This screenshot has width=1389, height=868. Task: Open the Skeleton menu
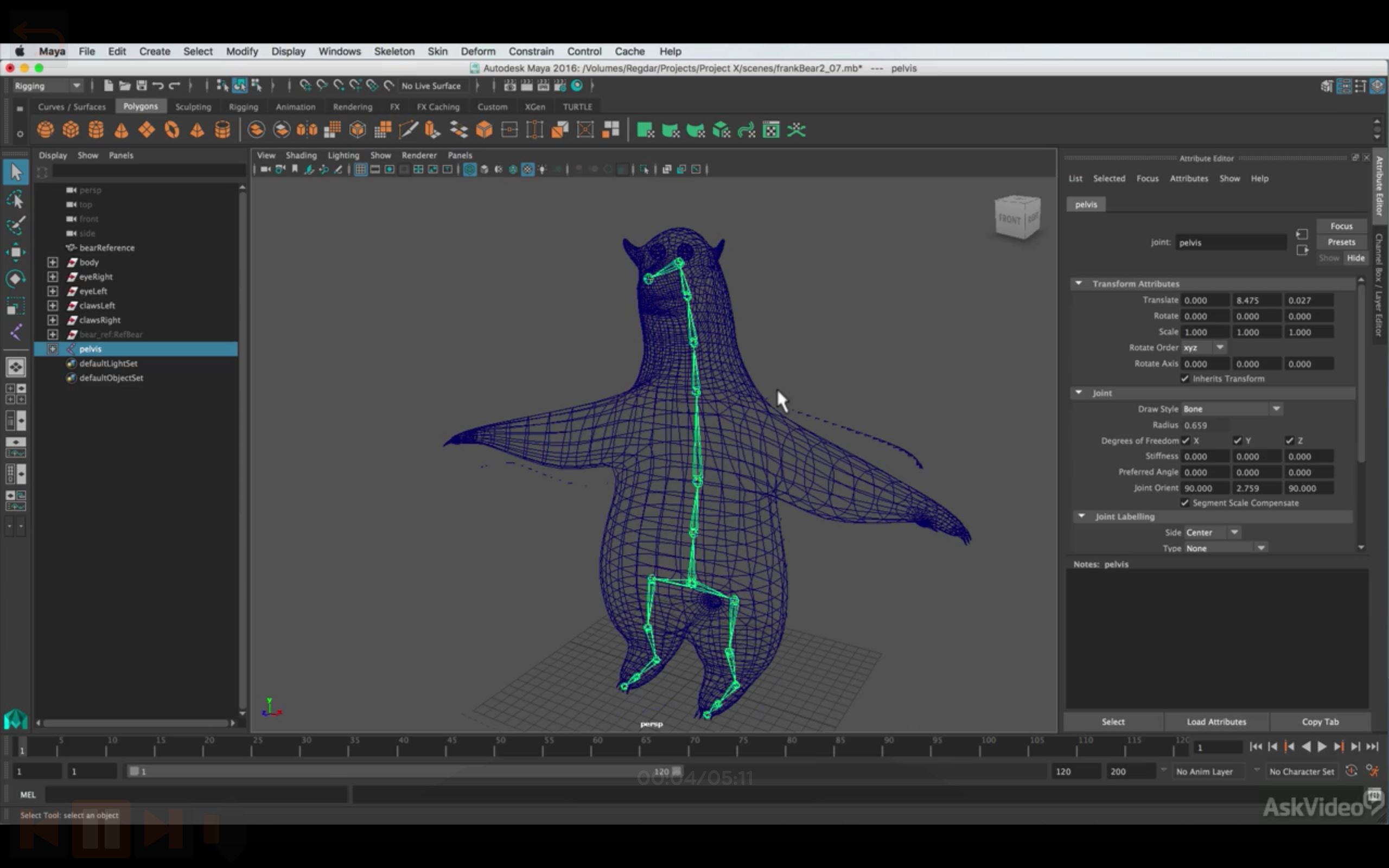point(394,51)
